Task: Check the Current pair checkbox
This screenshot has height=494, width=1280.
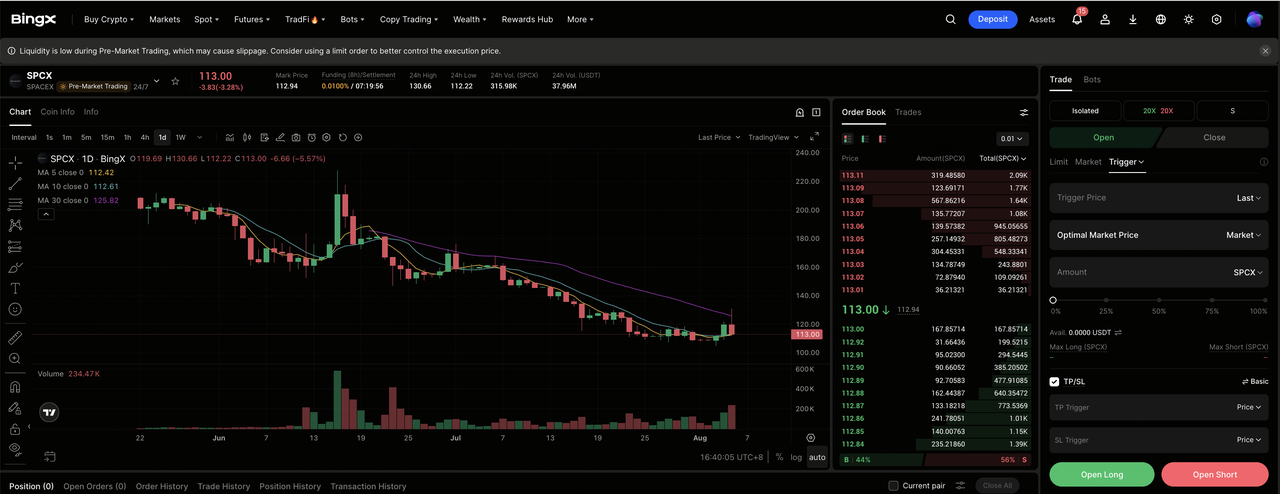Action: click(x=893, y=486)
